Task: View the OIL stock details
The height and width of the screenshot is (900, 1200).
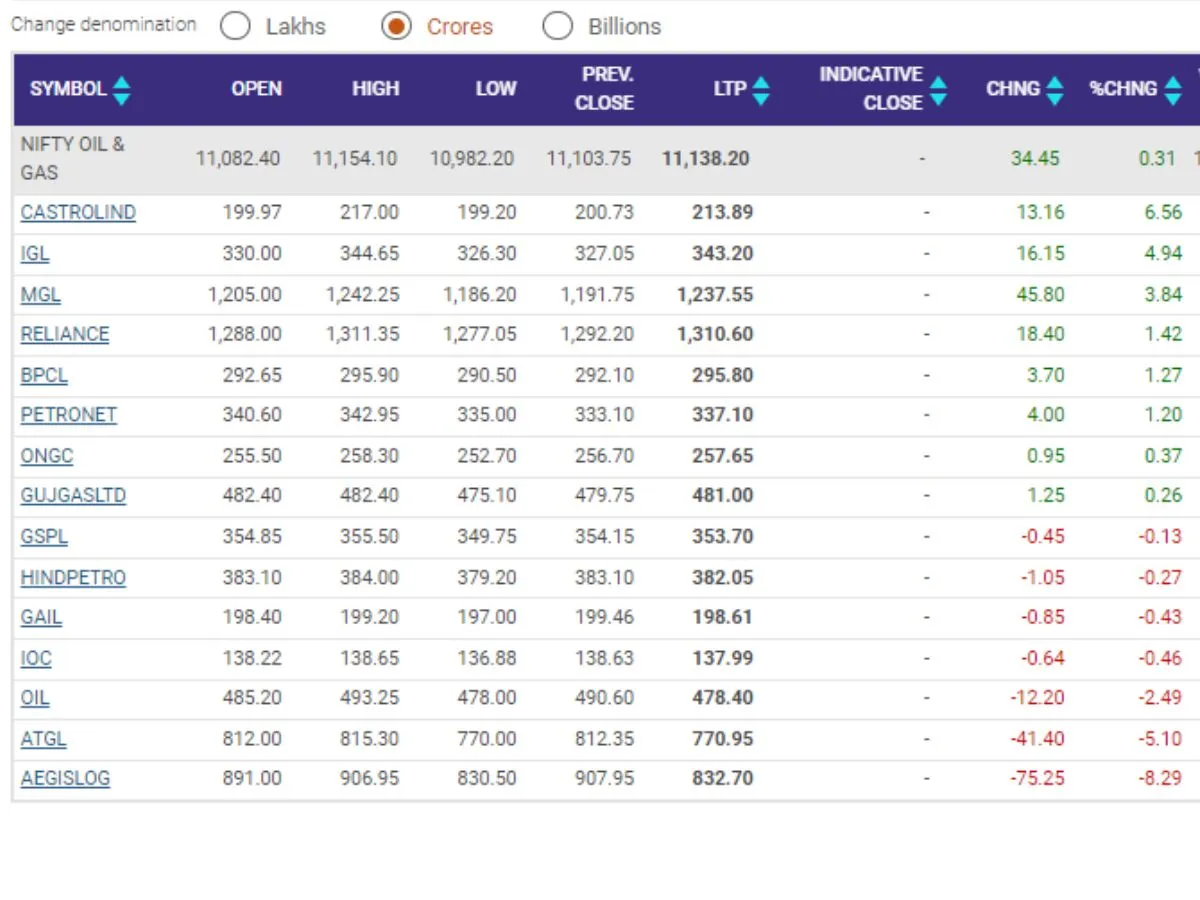Action: (35, 698)
